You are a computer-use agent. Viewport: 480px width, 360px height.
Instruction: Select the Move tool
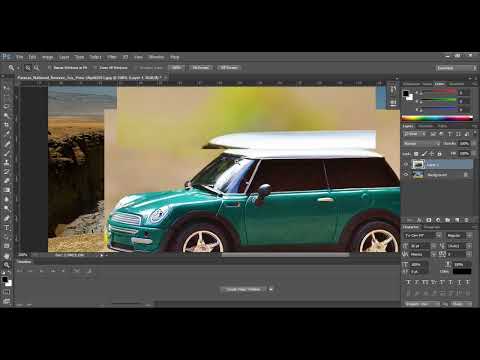[x=6, y=88]
